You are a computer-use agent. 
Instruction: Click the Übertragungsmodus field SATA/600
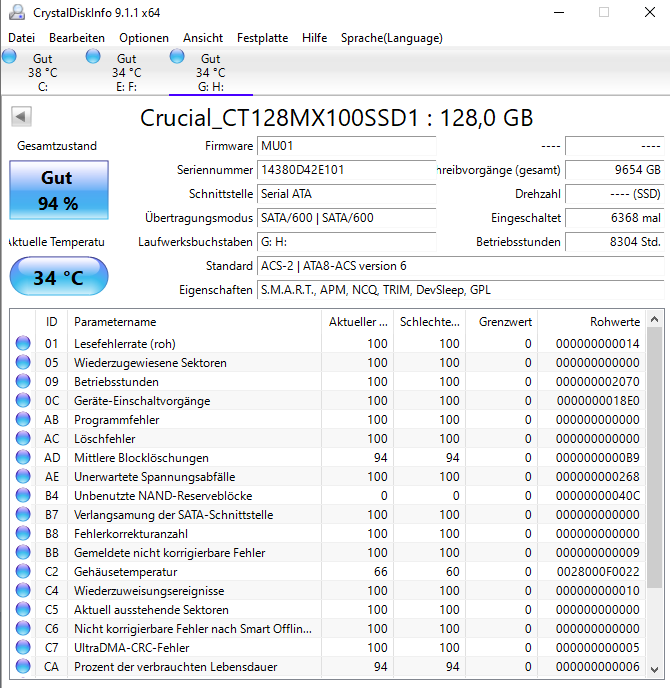347,219
